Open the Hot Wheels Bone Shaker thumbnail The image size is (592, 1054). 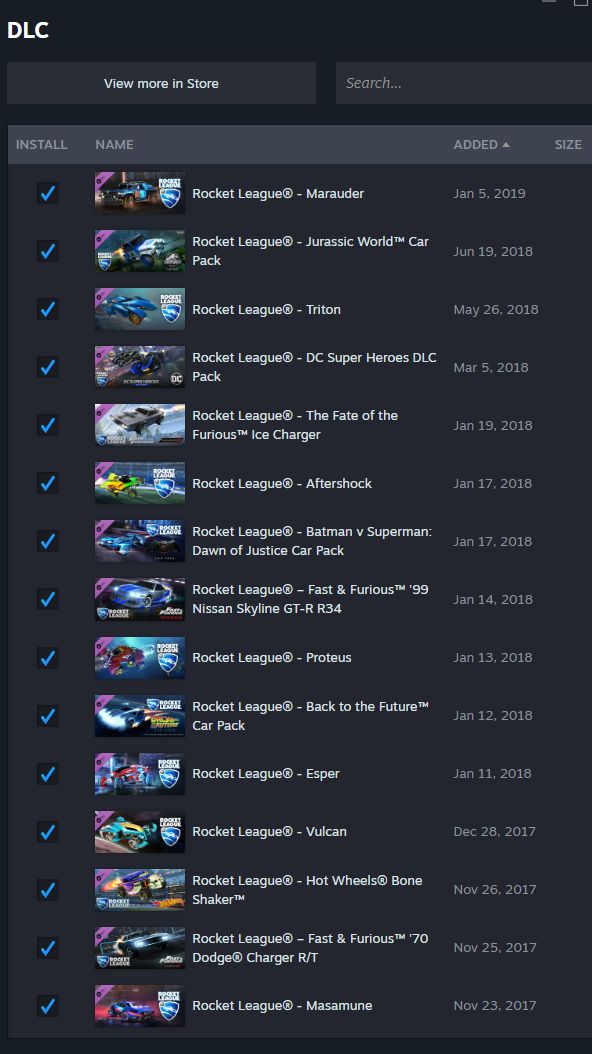140,889
